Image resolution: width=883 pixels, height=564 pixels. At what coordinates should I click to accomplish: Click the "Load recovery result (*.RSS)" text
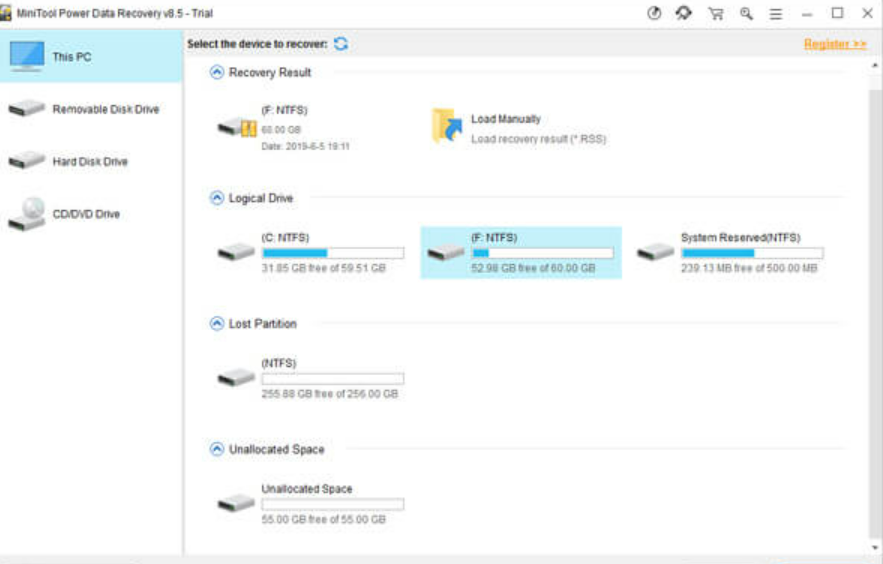click(x=538, y=138)
